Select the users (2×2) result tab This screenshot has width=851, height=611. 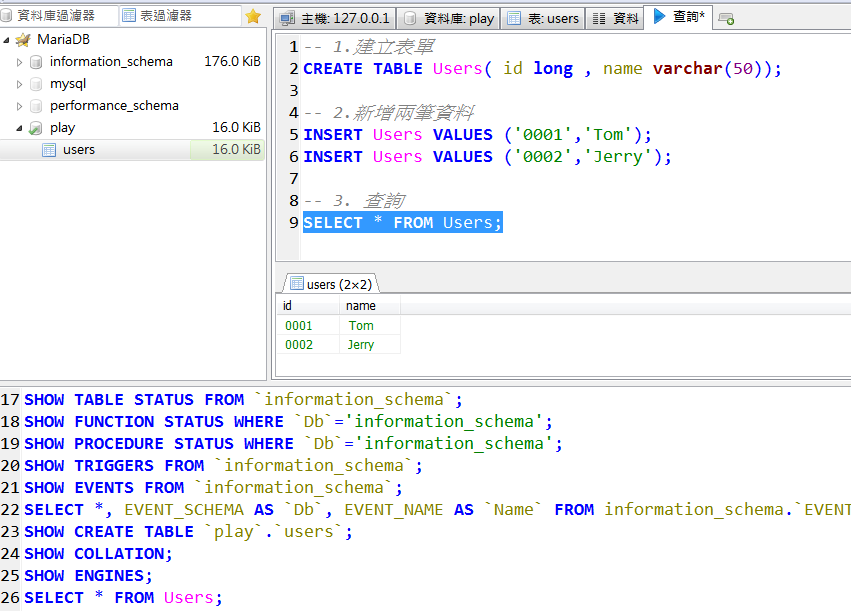click(x=330, y=284)
